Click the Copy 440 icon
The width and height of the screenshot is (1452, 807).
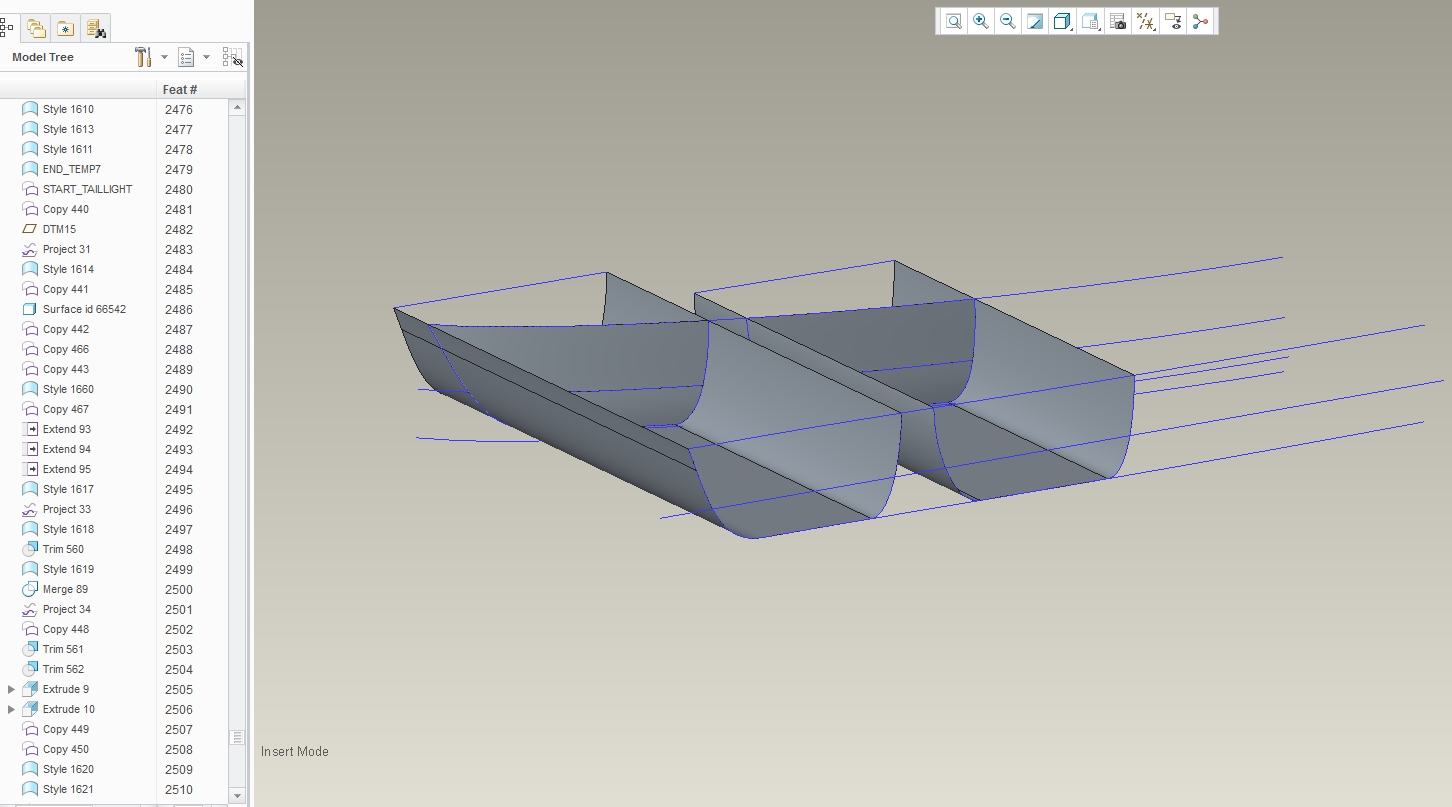coord(30,209)
